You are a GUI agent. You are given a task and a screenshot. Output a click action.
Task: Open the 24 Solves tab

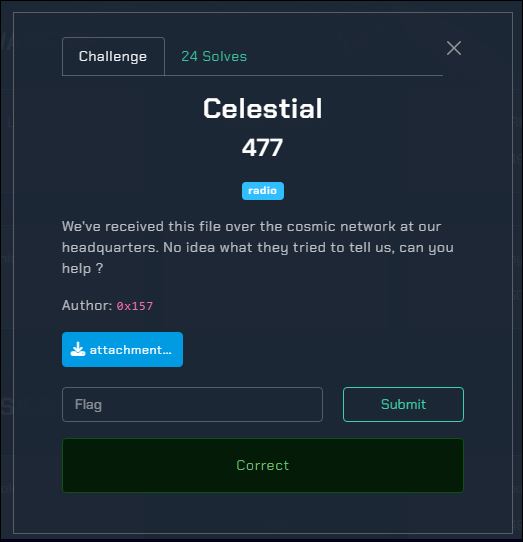click(x=214, y=56)
